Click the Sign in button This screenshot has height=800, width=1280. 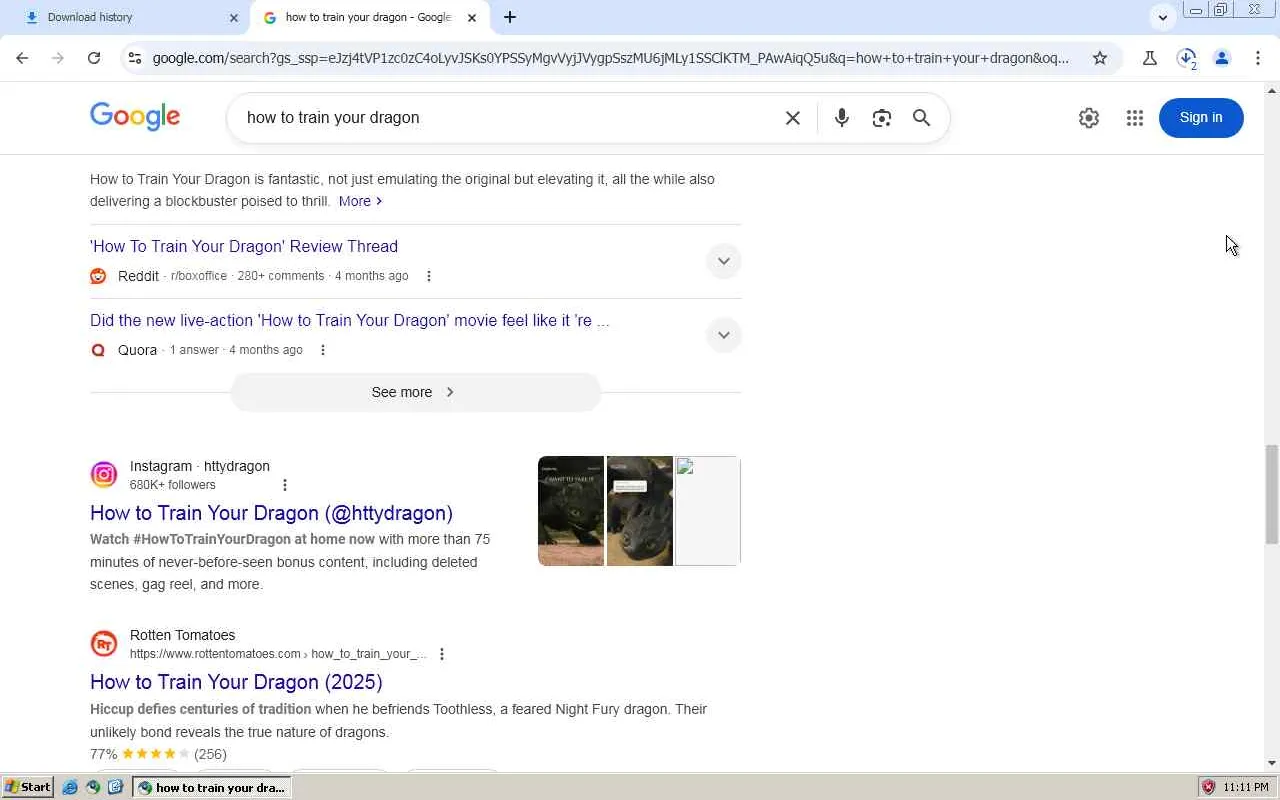coord(1201,118)
